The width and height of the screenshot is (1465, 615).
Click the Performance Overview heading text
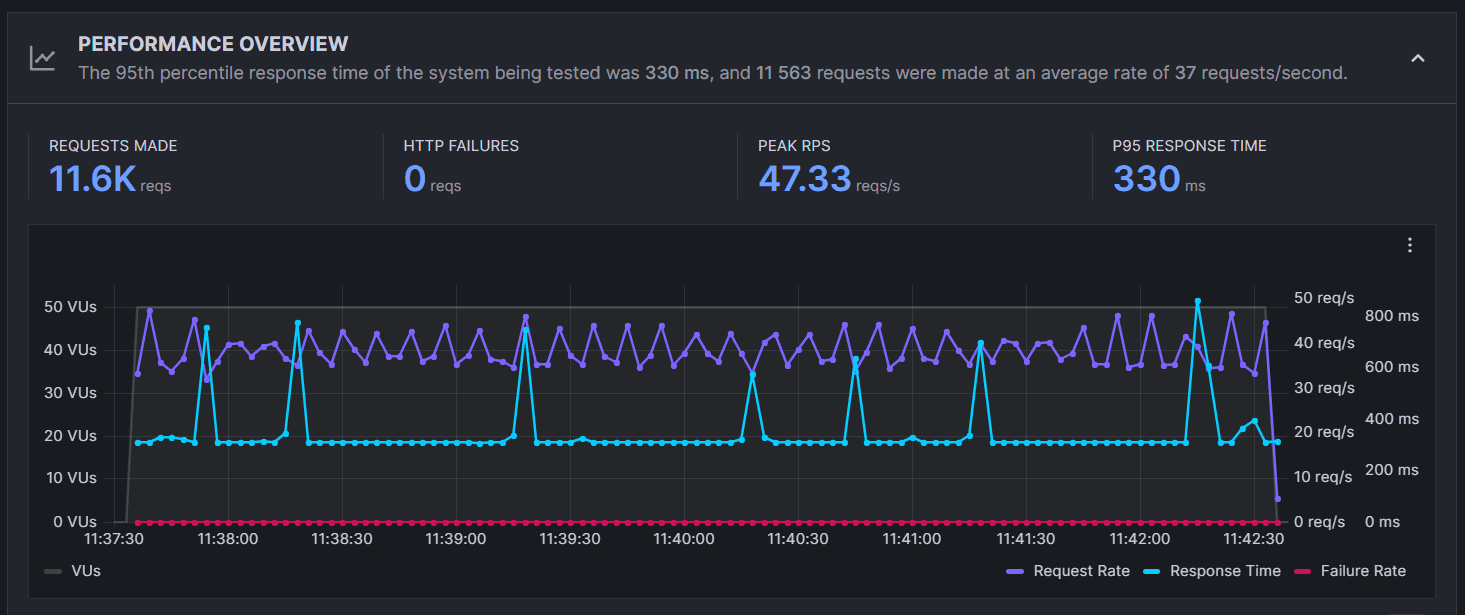click(x=213, y=44)
